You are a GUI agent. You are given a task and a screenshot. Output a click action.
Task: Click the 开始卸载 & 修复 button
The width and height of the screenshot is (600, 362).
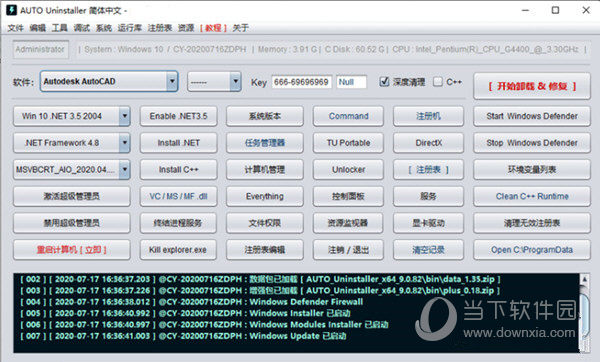tap(532, 86)
